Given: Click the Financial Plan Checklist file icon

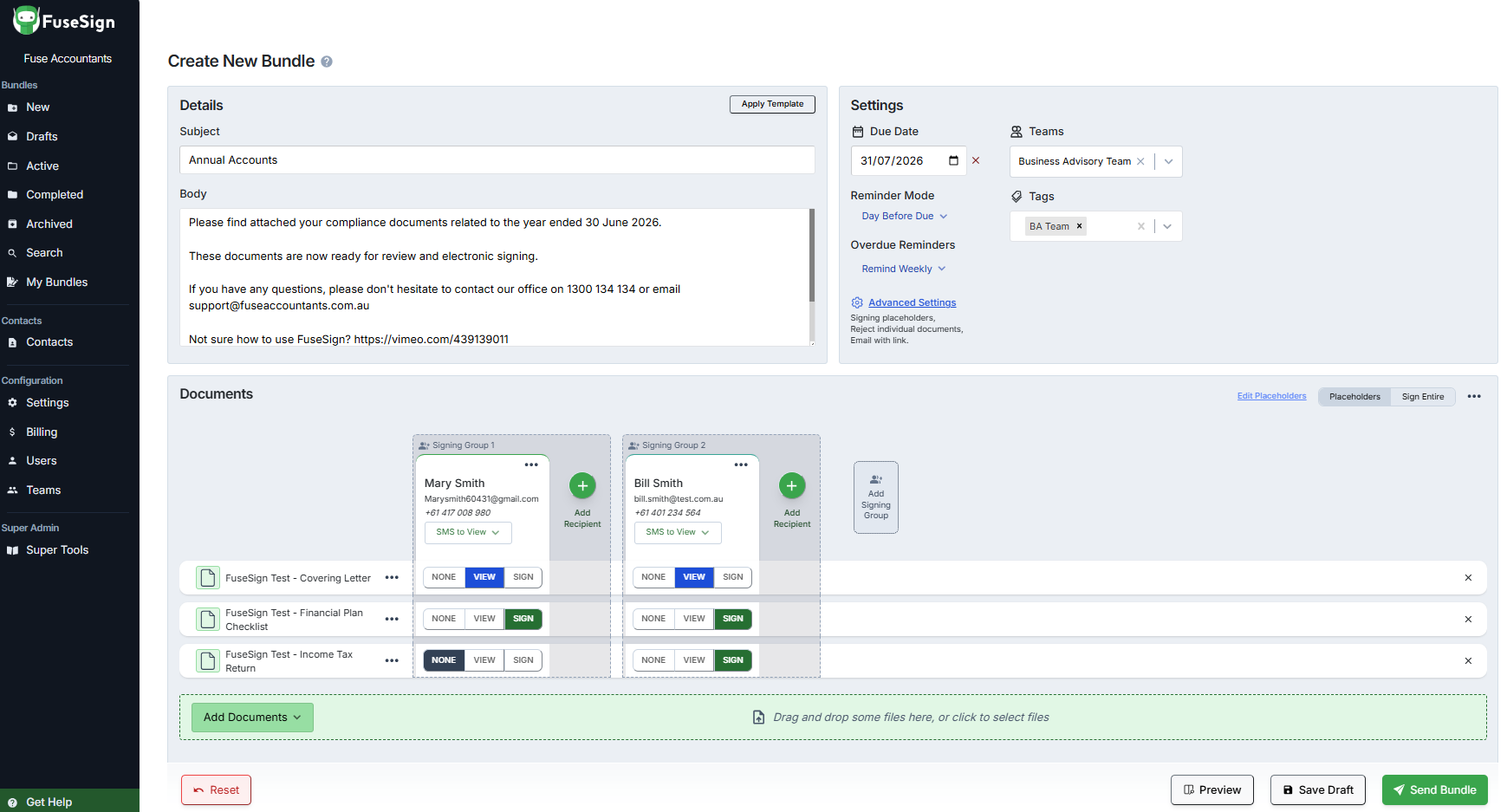Looking at the screenshot, I should 207,620.
